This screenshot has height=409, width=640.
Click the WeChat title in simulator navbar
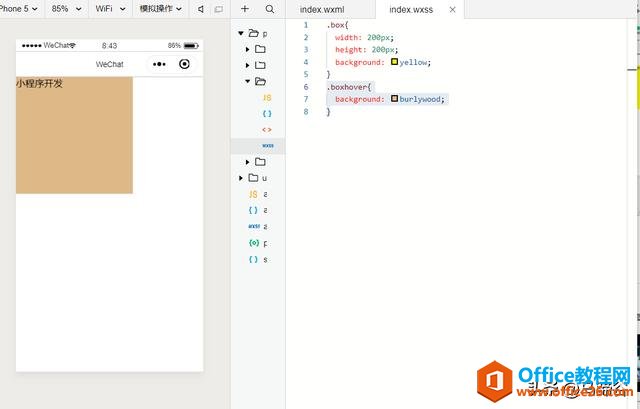[x=109, y=64]
